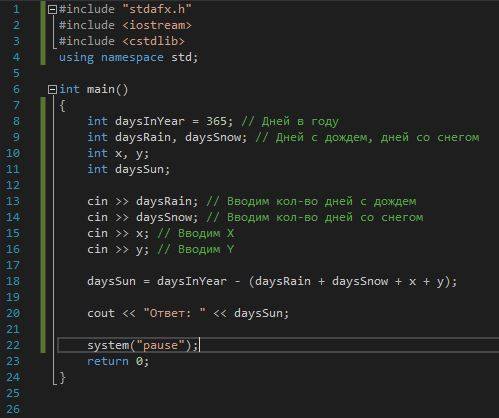Click the "using namespace std;" line
The width and height of the screenshot is (499, 418).
click(129, 57)
